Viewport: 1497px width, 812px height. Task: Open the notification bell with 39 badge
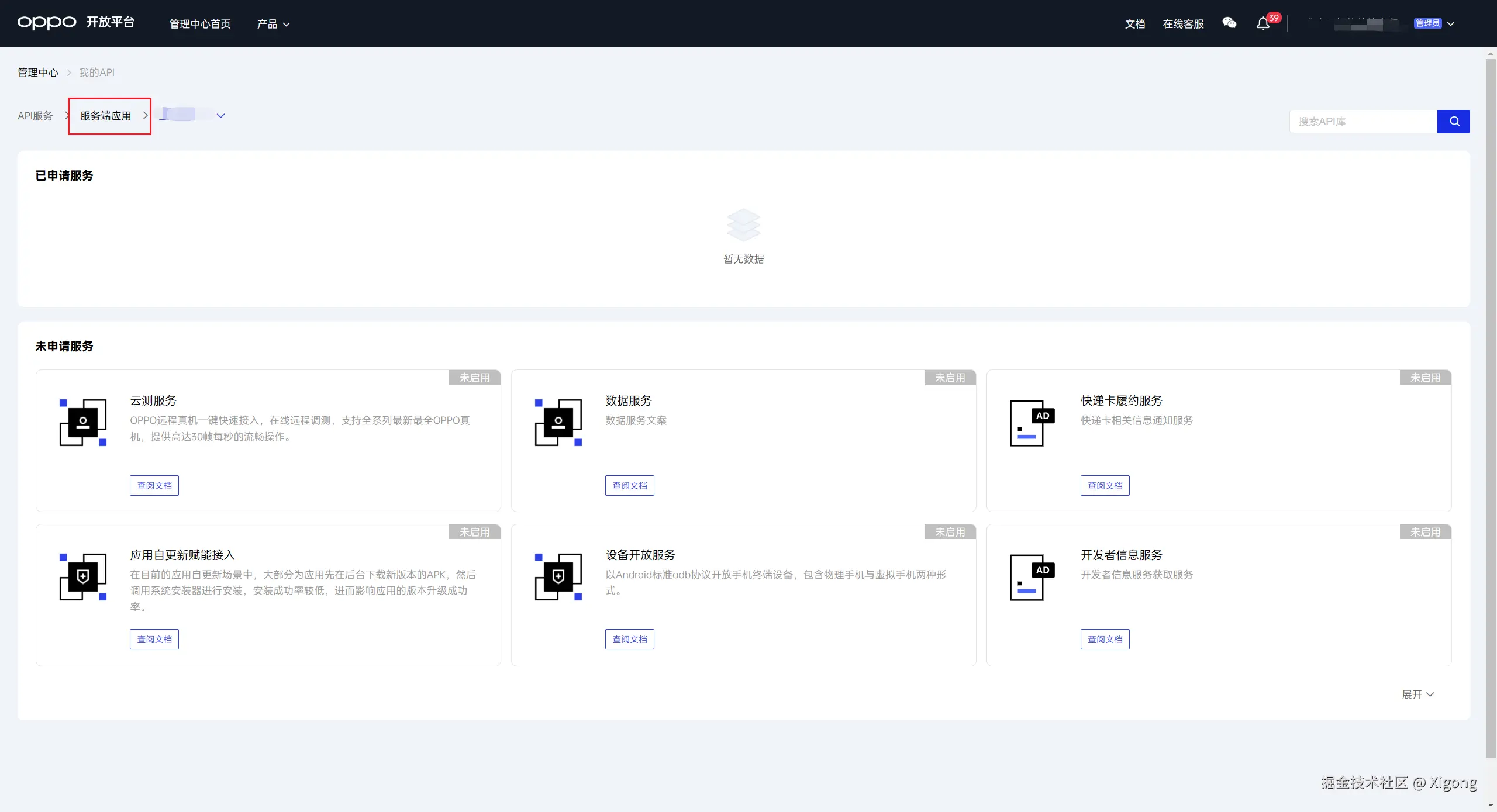click(x=1263, y=24)
